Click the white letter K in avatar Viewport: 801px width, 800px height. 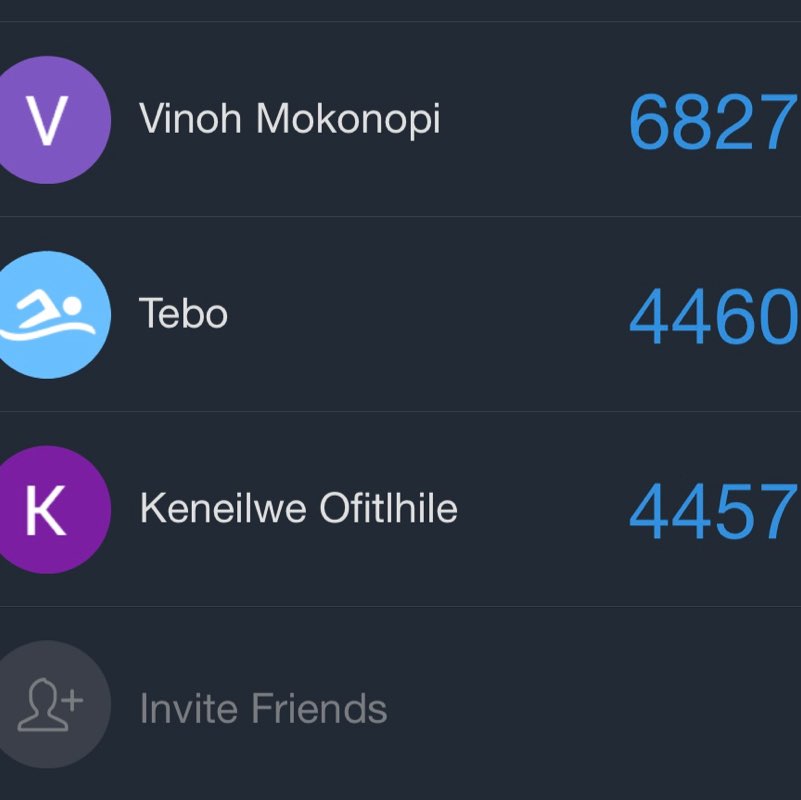[x=45, y=510]
